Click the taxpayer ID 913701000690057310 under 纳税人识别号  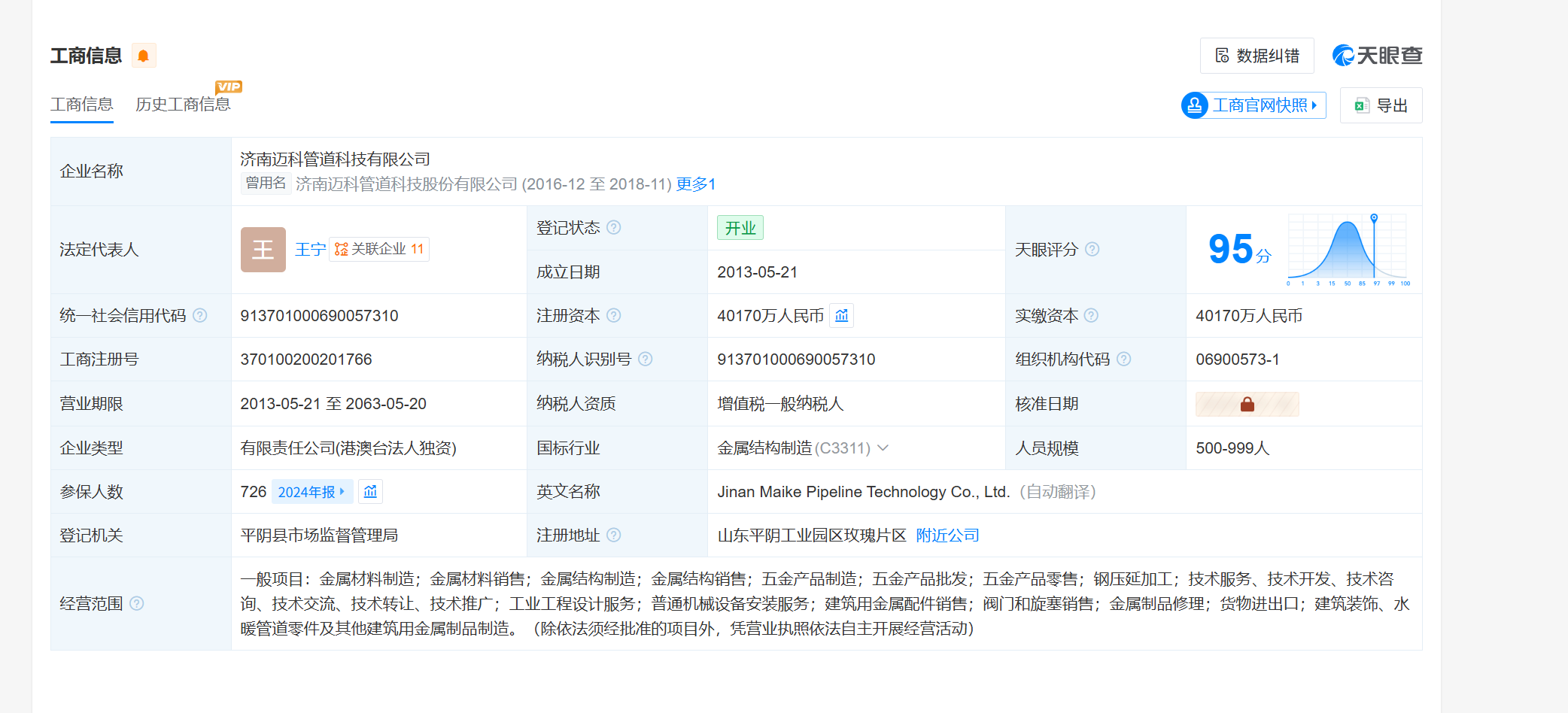click(x=797, y=360)
